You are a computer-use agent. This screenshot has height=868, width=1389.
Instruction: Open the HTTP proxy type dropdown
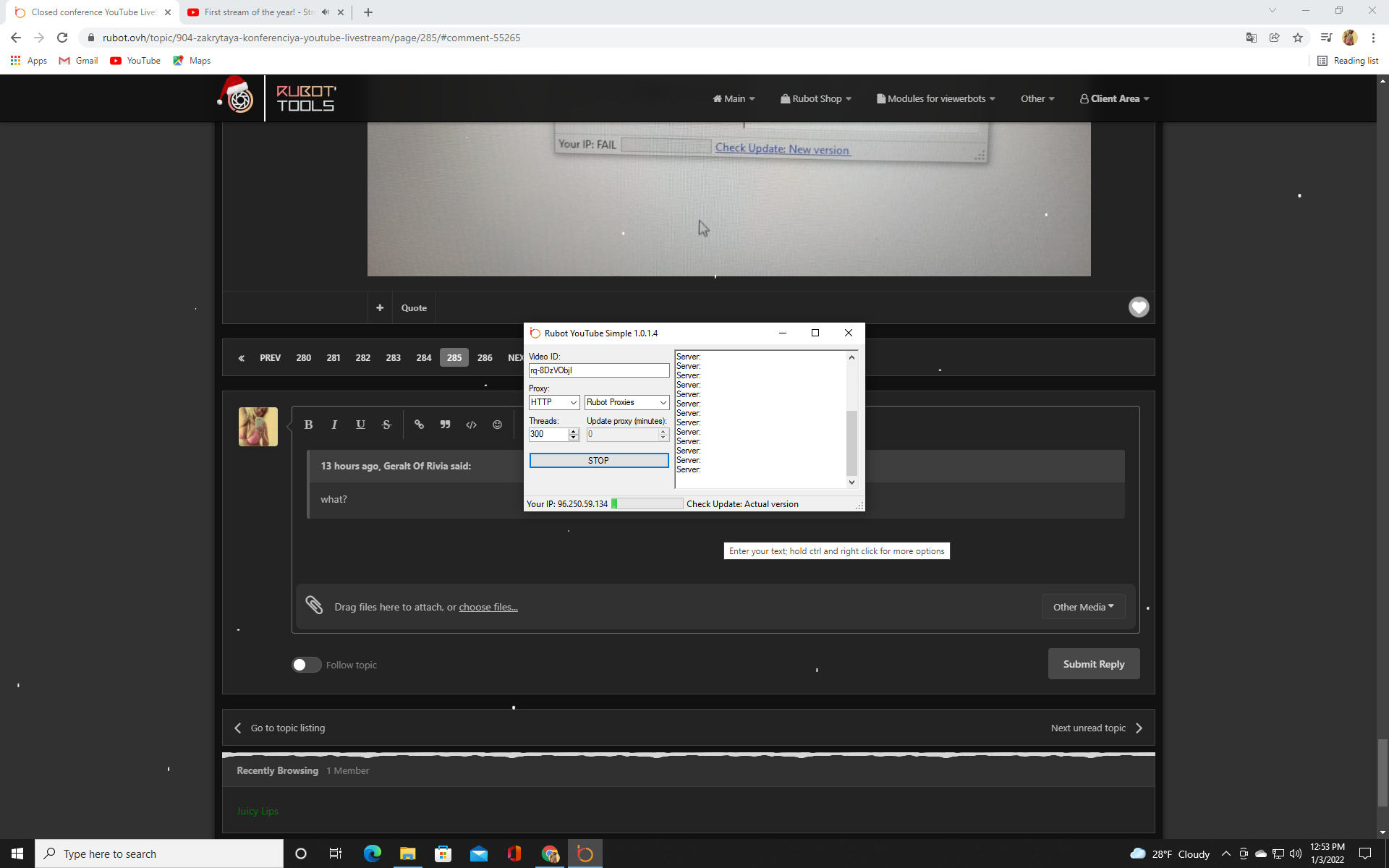(553, 402)
